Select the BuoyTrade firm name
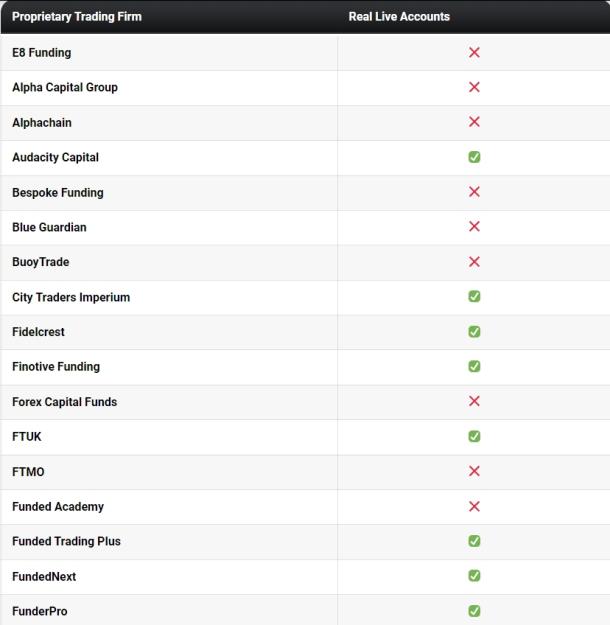Screen dimensions: 610x625 click(x=41, y=262)
